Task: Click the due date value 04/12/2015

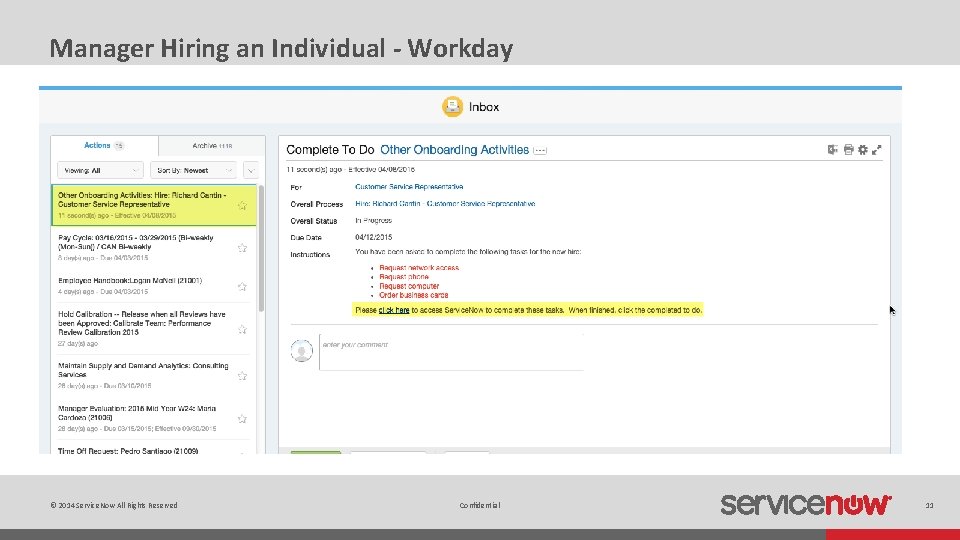Action: pos(373,238)
